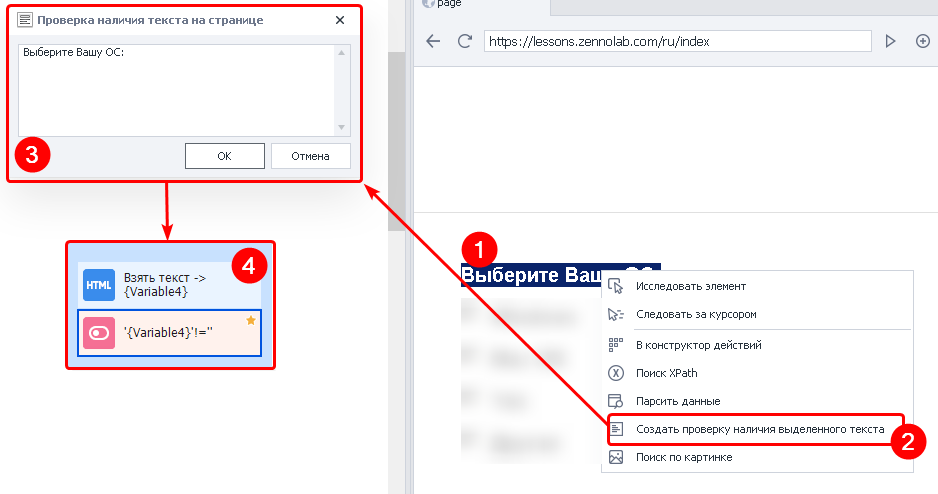Click the scroll-up arrow in the dialog text box
The width and height of the screenshot is (938, 494).
click(342, 52)
